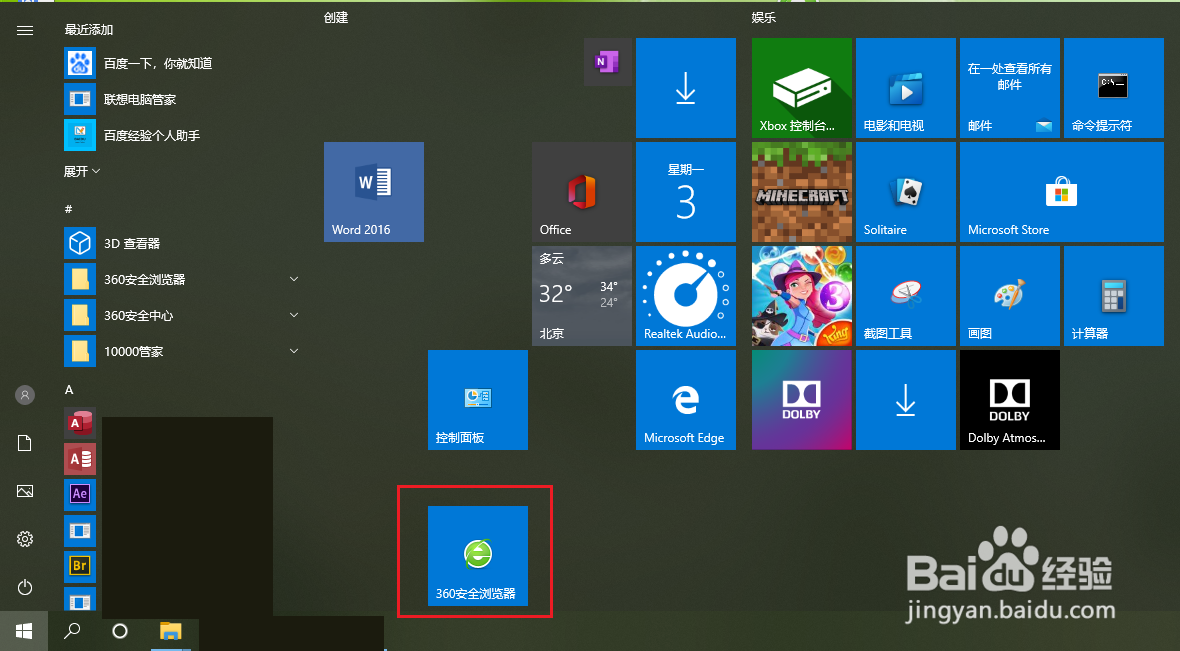This screenshot has width=1180, height=651.
Task: Open the 画图 paint tile
Action: (x=1009, y=296)
